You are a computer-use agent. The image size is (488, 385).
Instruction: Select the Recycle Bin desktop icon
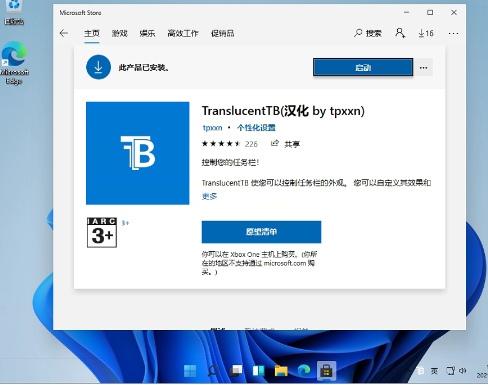coord(14,13)
